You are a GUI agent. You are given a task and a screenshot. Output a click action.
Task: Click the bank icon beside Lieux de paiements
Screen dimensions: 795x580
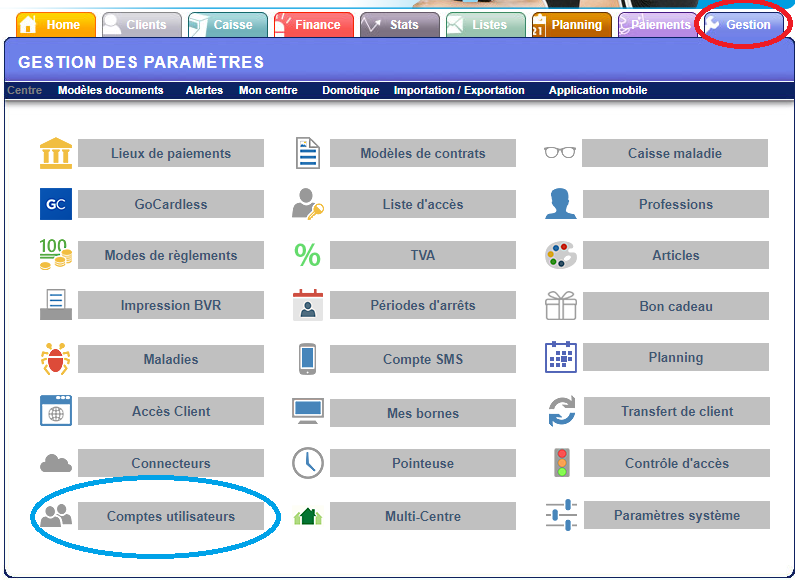click(56, 153)
